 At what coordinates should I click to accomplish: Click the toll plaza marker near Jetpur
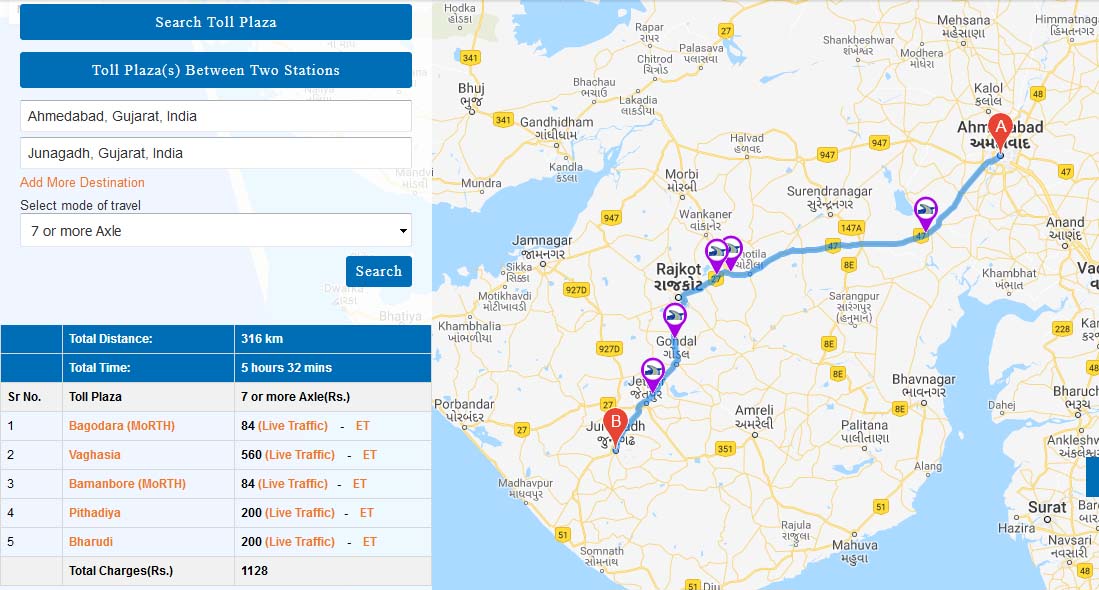(x=652, y=372)
